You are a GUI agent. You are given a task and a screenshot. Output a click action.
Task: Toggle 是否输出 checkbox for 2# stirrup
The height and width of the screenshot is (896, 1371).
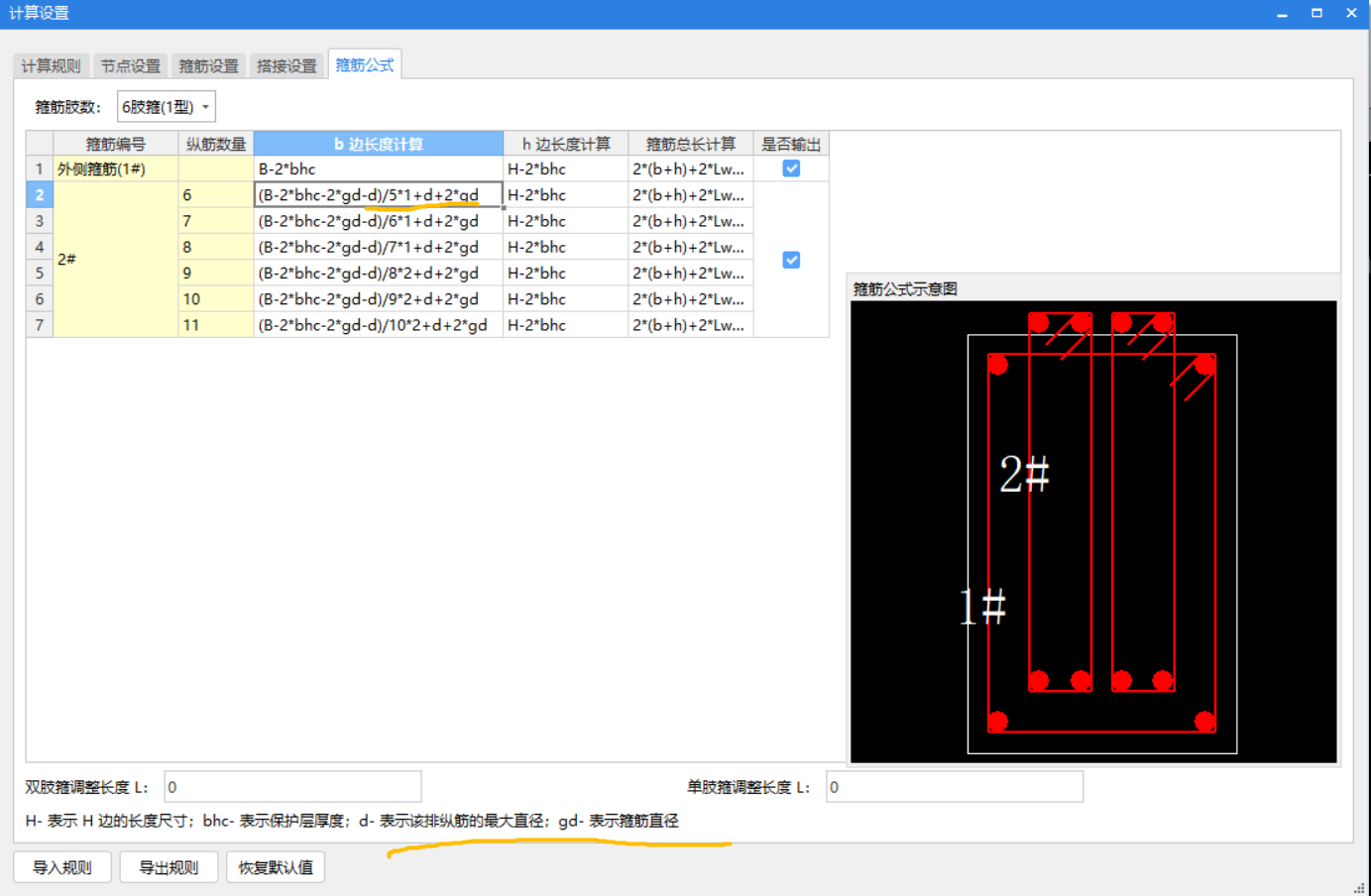tap(791, 260)
